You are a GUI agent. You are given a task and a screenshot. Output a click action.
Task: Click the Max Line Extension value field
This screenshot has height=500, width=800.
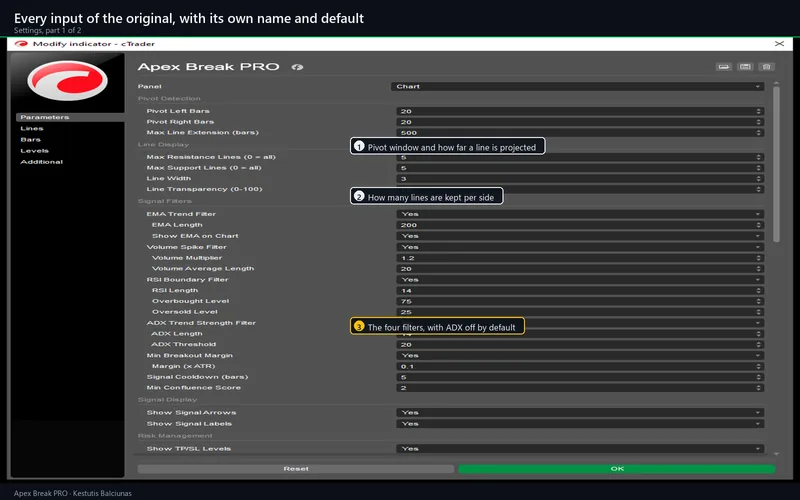pos(580,133)
